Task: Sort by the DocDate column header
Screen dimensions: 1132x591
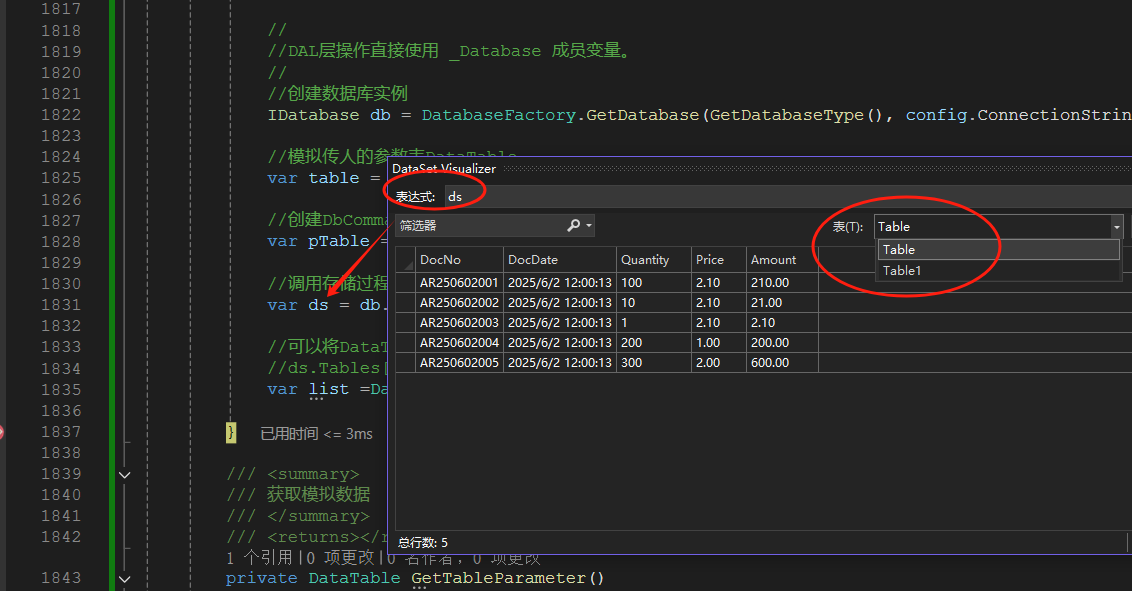Action: click(560, 260)
